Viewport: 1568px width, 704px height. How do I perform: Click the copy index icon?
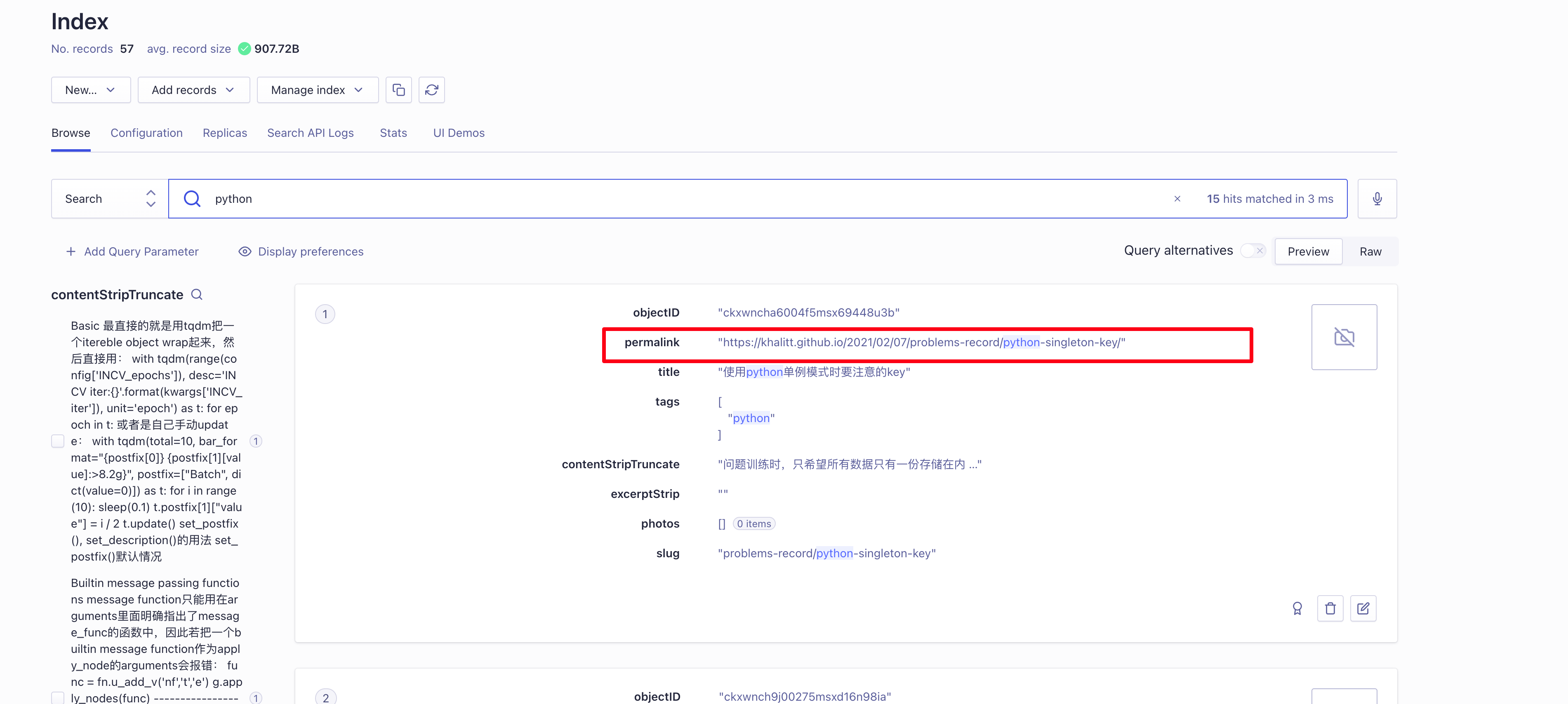(399, 89)
